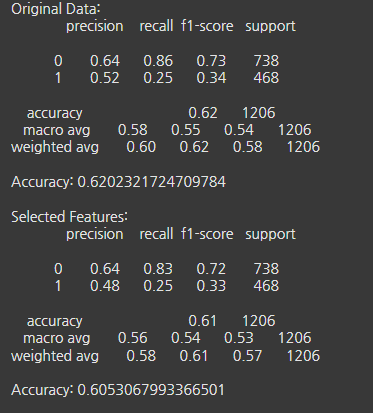Click the 0.52 precision value for class 1

click(x=105, y=78)
